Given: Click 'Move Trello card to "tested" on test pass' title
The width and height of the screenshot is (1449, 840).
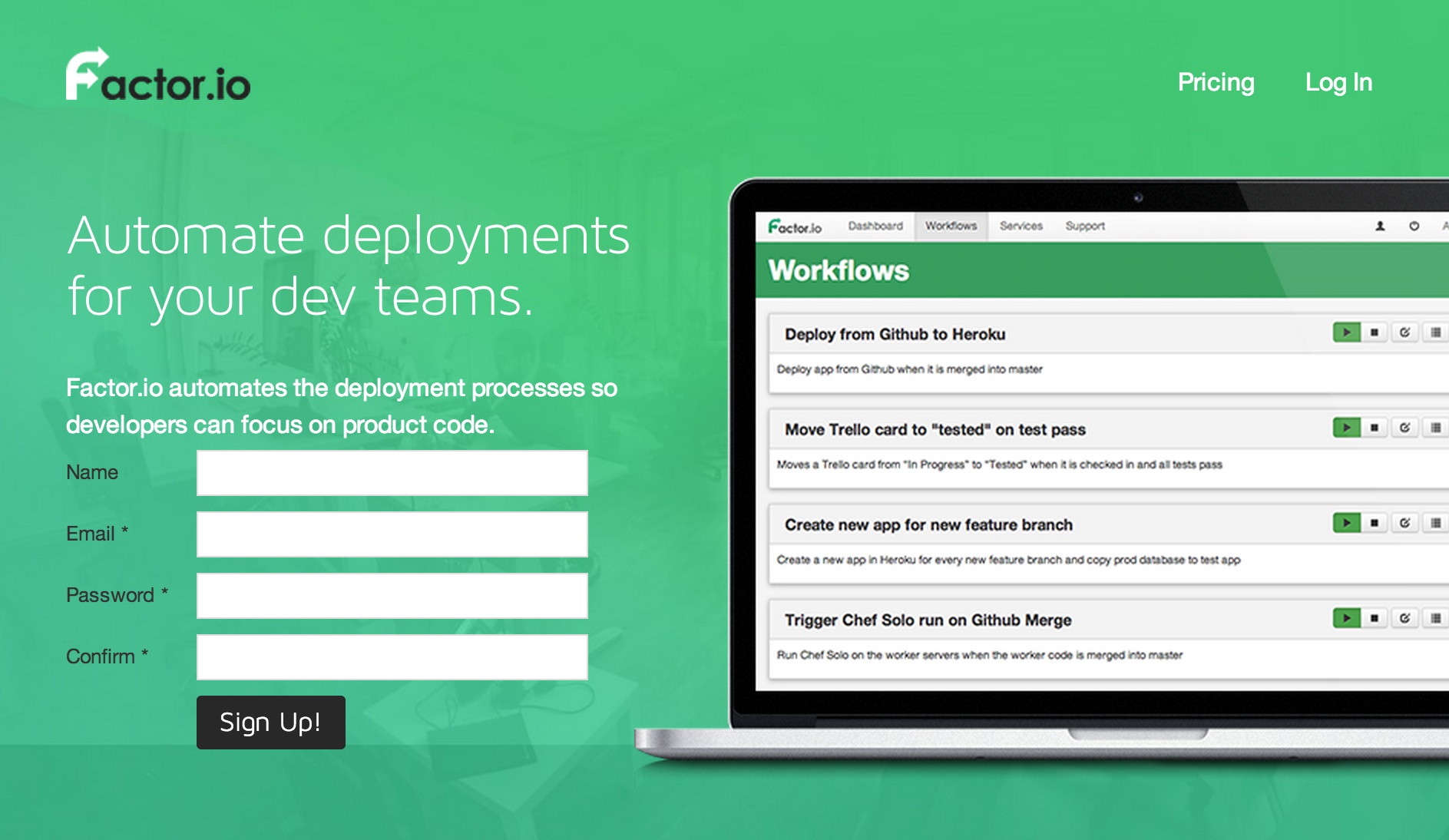Looking at the screenshot, I should [935, 429].
